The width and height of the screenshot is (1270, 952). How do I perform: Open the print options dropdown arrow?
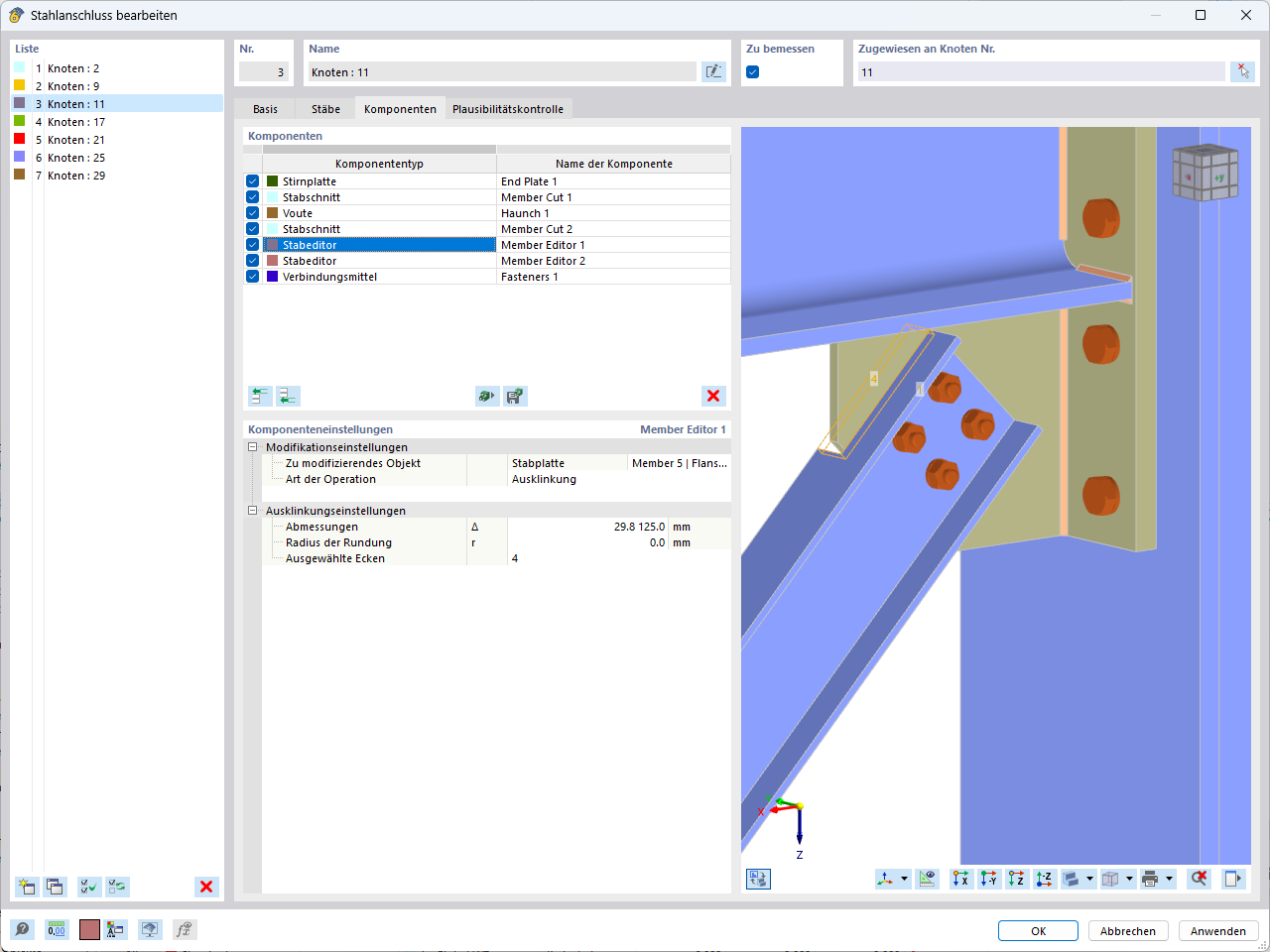click(1169, 879)
